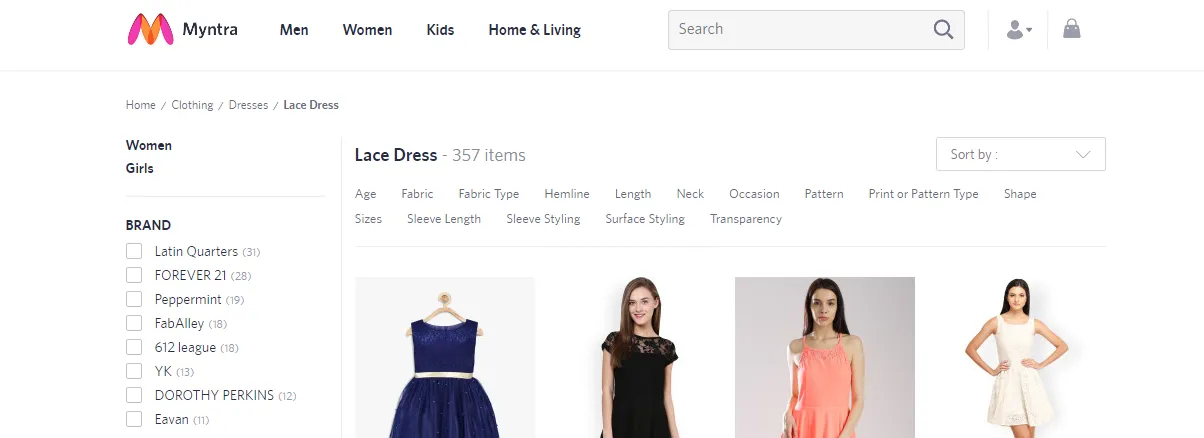Click the 357 items count text
Image resolution: width=1204 pixels, height=438 pixels.
(489, 155)
